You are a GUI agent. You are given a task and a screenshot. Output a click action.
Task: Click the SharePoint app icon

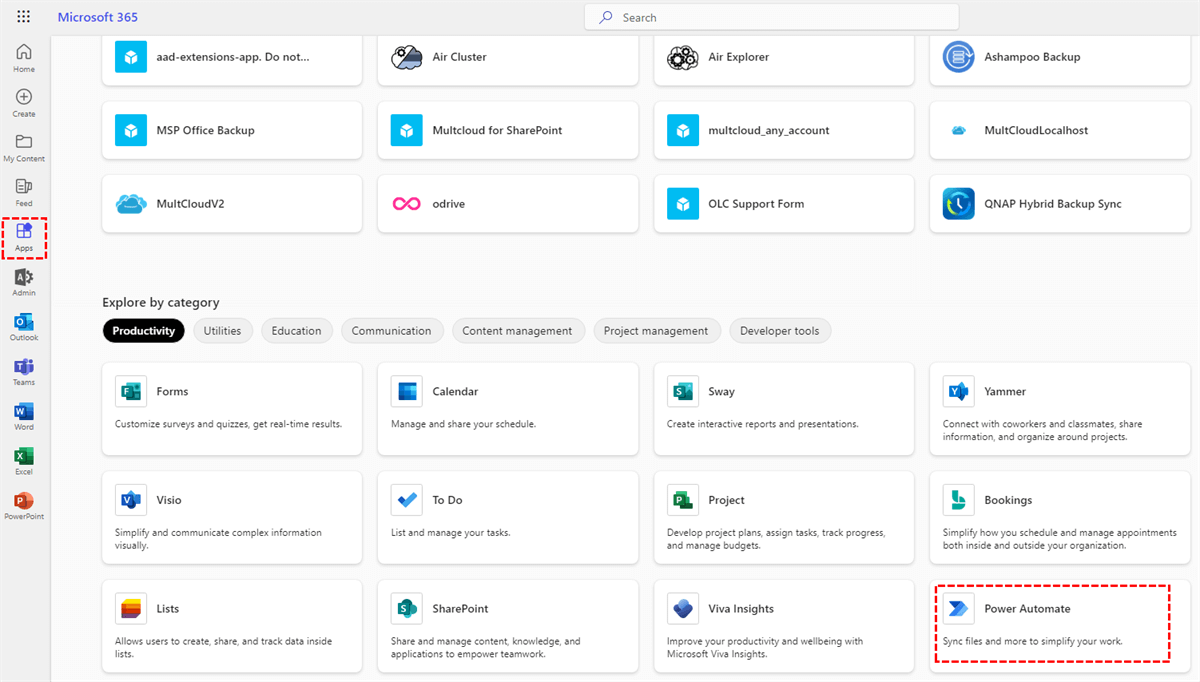point(407,609)
